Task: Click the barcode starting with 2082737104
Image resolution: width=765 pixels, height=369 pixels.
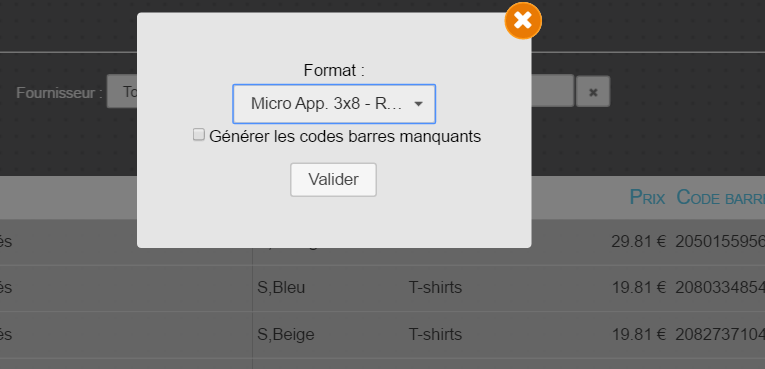Action: coord(720,334)
